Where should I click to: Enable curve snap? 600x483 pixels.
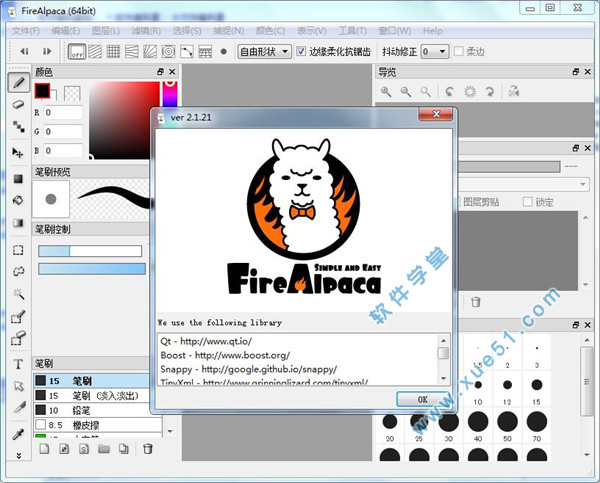(187, 51)
